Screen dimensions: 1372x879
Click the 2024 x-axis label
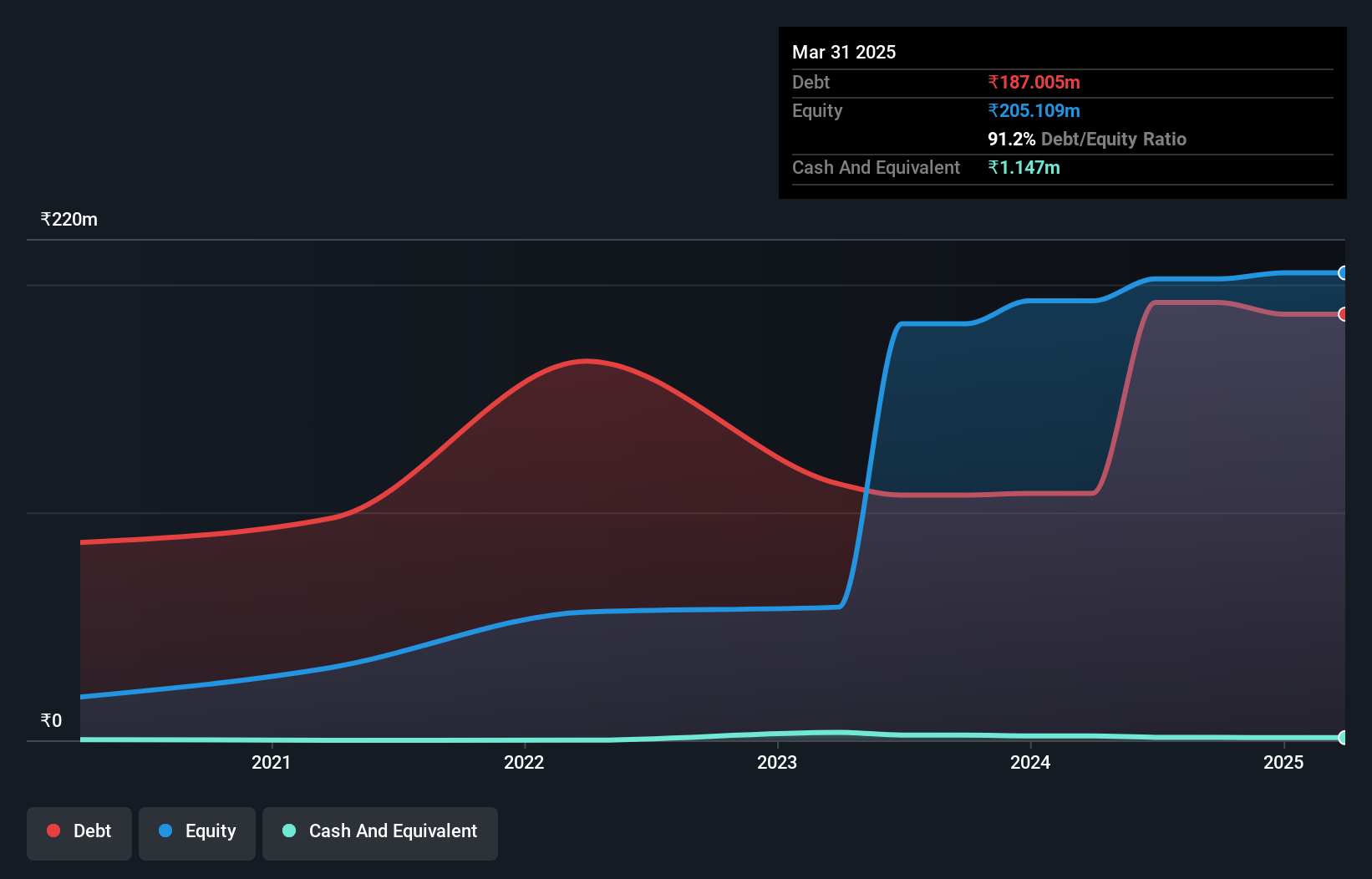pyautogui.click(x=1030, y=762)
